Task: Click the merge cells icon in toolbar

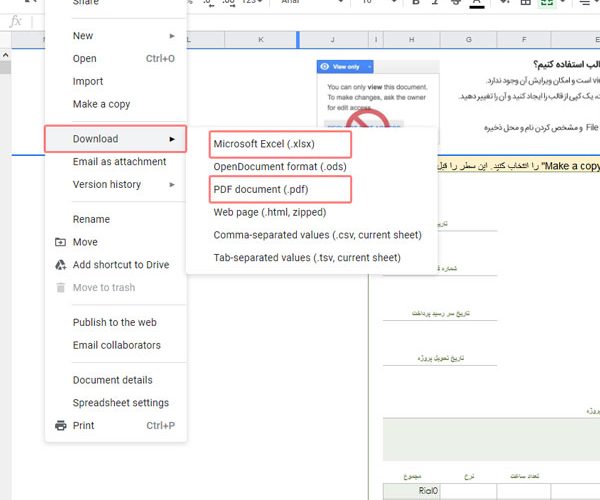Action: (x=548, y=3)
